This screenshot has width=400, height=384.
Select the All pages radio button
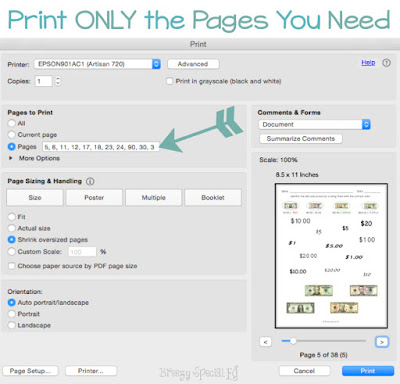(12, 123)
